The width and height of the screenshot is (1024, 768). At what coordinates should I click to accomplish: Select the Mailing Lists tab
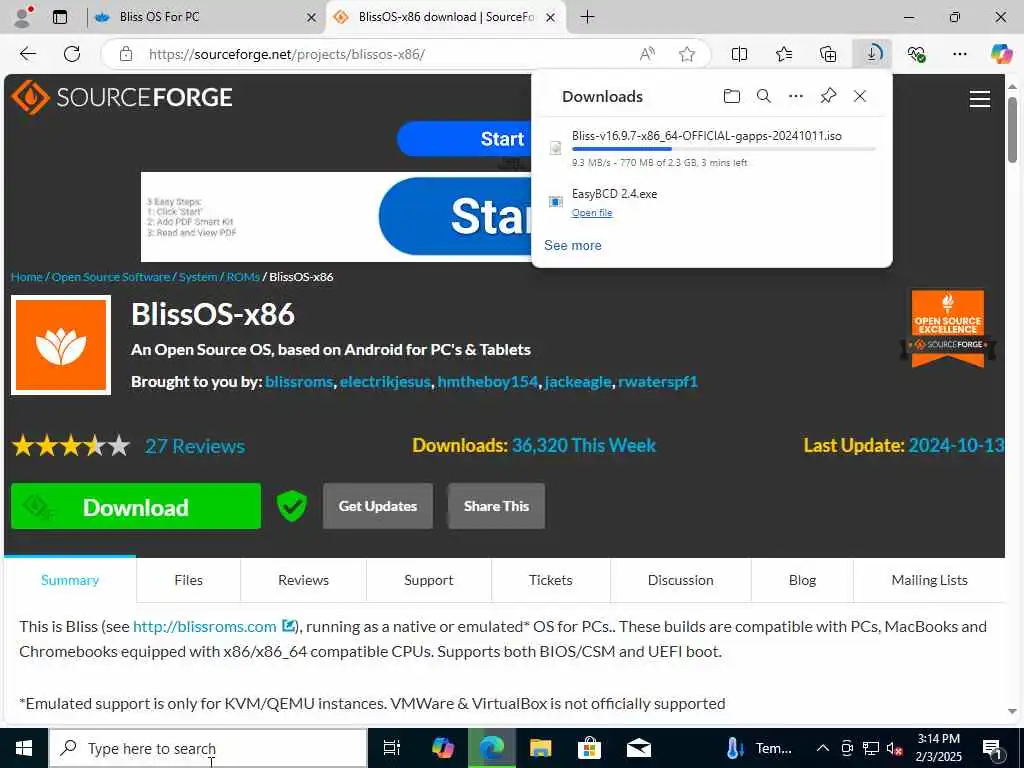point(929,580)
